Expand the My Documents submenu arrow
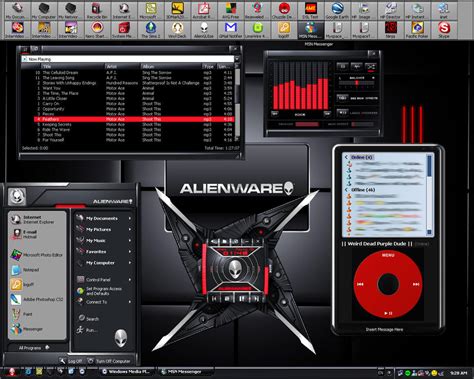 point(130,218)
